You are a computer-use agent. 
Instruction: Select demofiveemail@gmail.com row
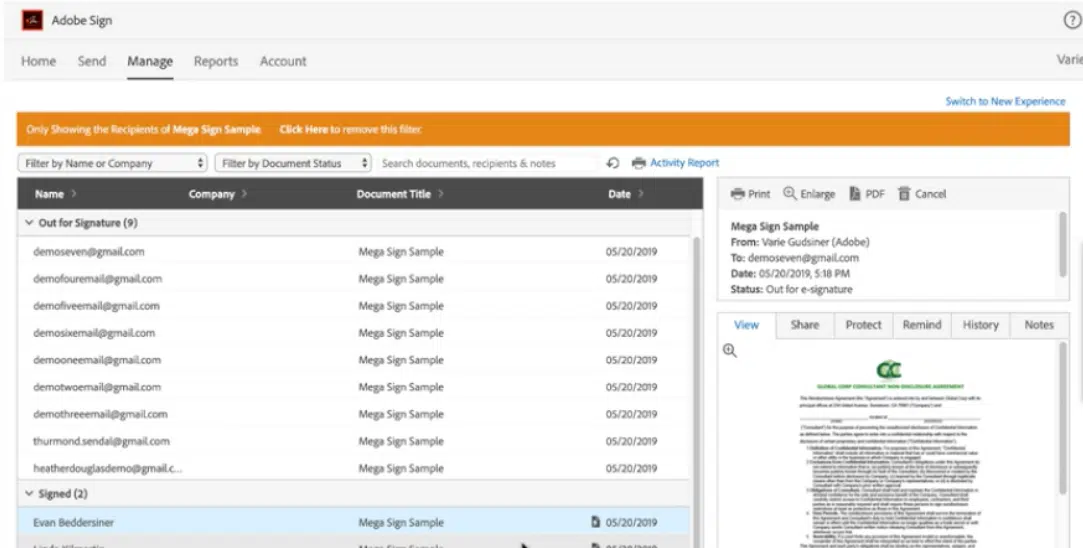click(354, 305)
